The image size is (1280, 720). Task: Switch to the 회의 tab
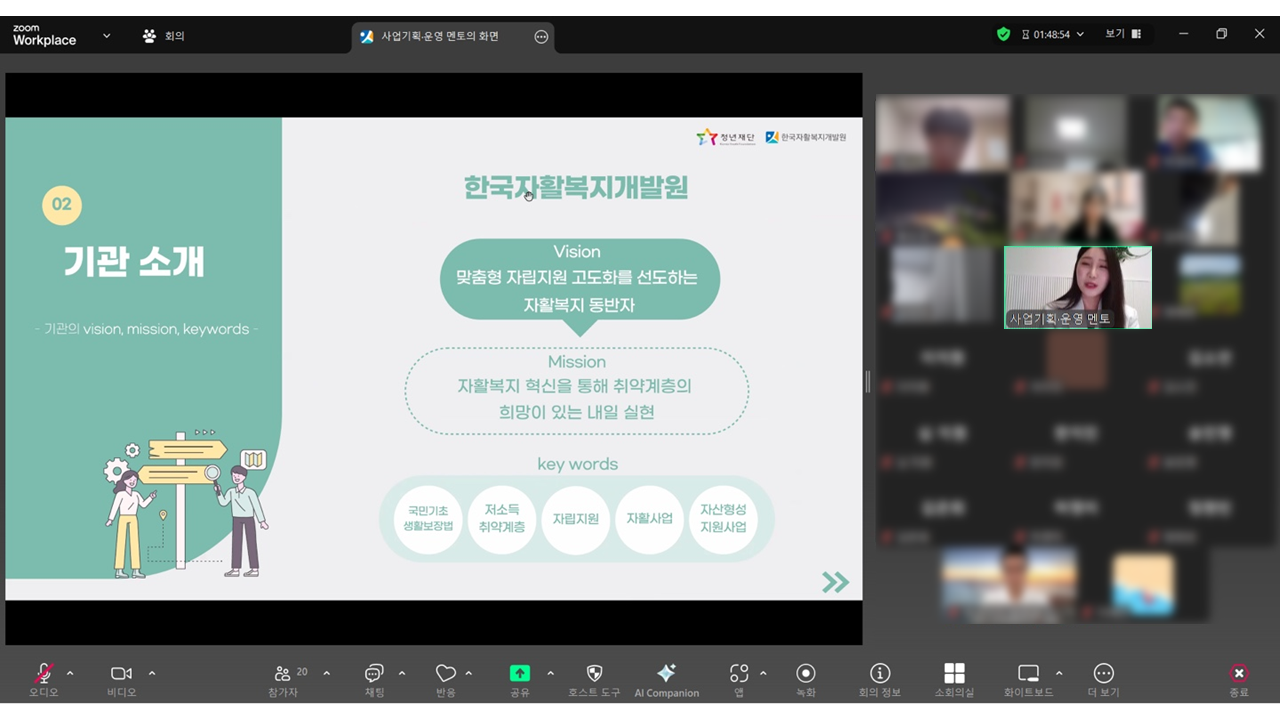165,36
